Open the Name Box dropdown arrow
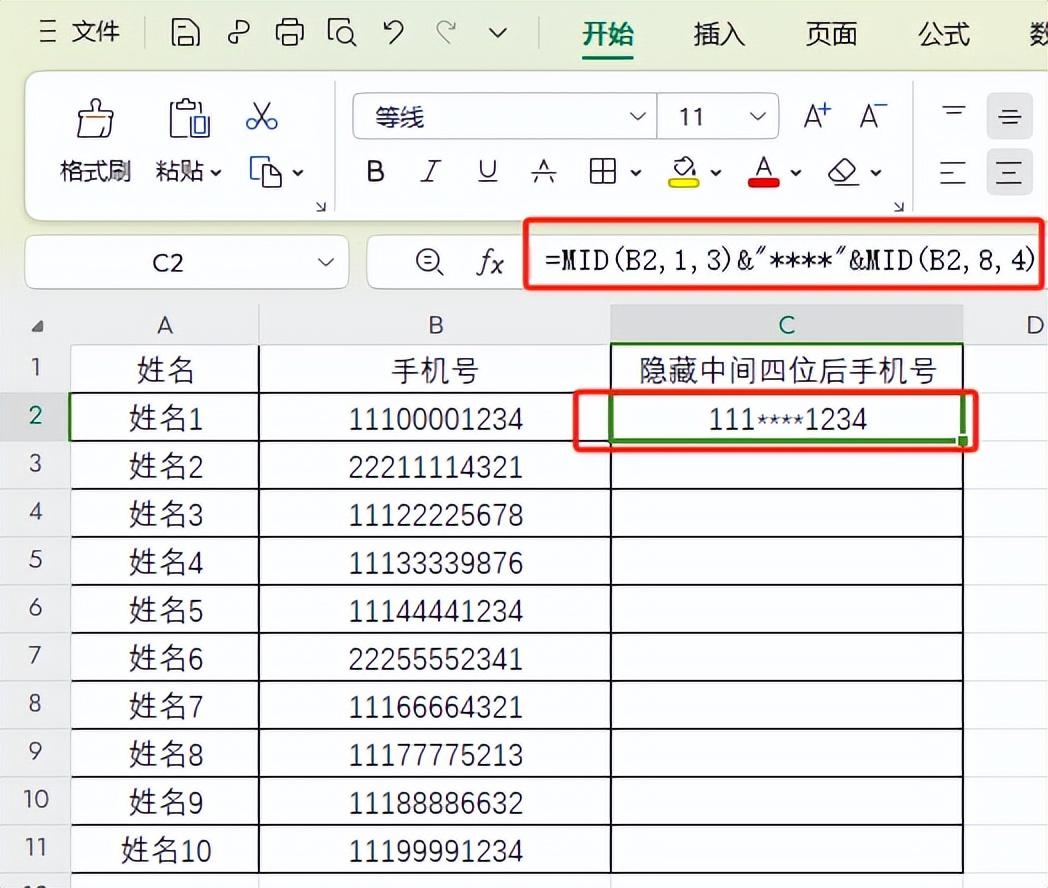The width and height of the screenshot is (1048, 888). click(x=325, y=262)
